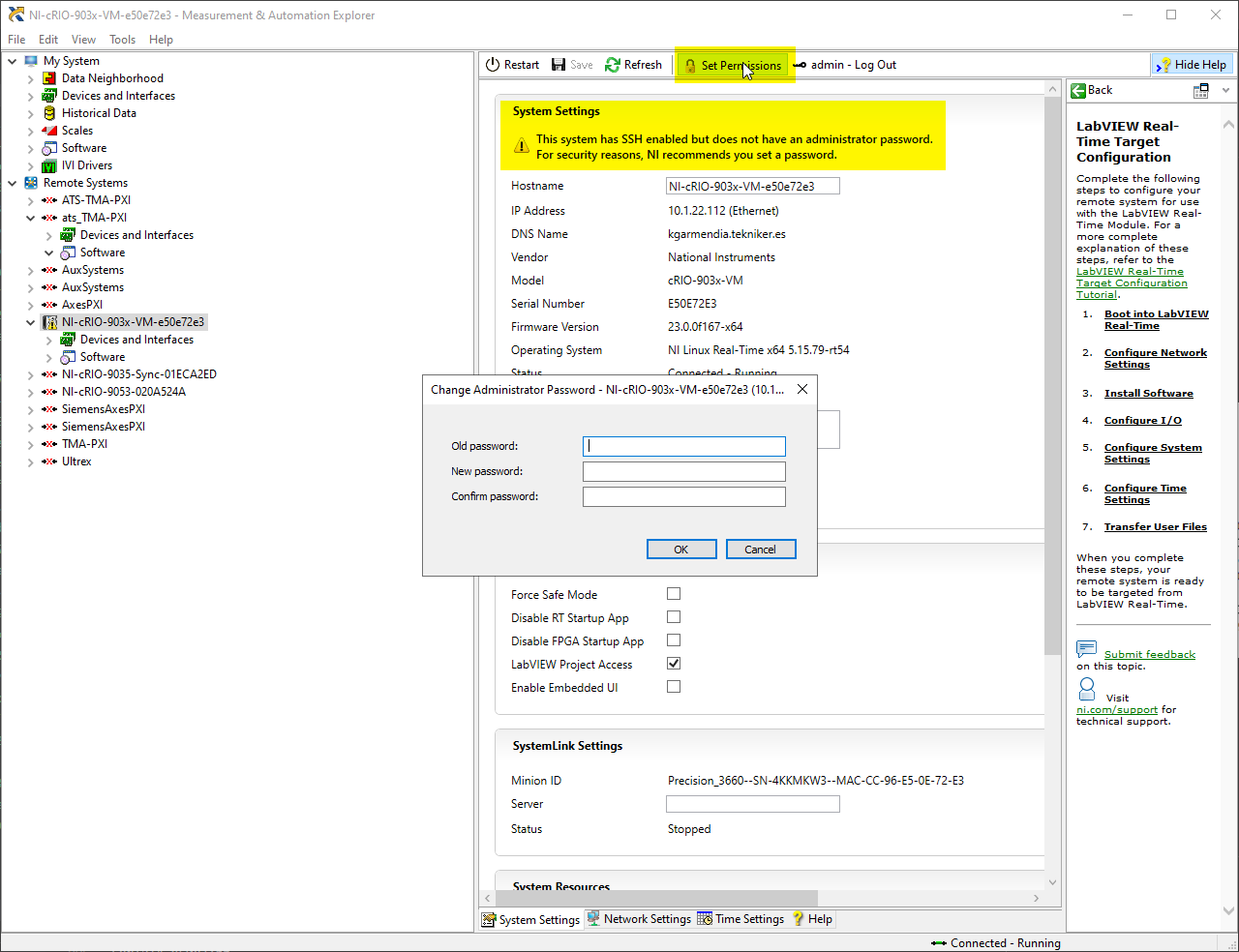This screenshot has height=952, width=1239.
Task: Click the Hostname input field
Action: (x=753, y=186)
